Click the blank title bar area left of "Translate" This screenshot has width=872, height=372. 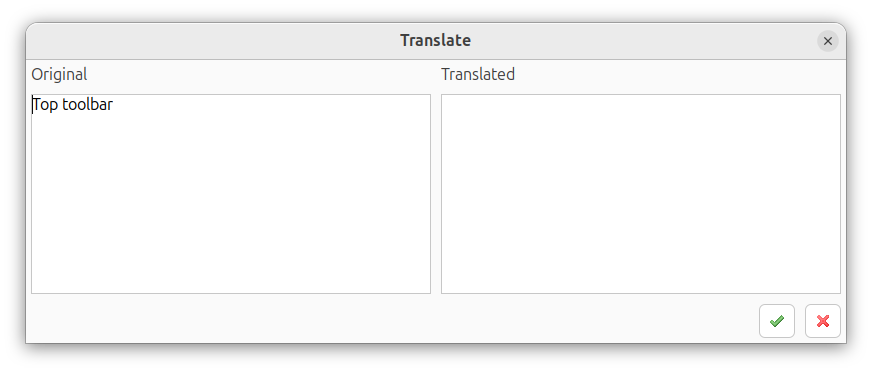[211, 41]
